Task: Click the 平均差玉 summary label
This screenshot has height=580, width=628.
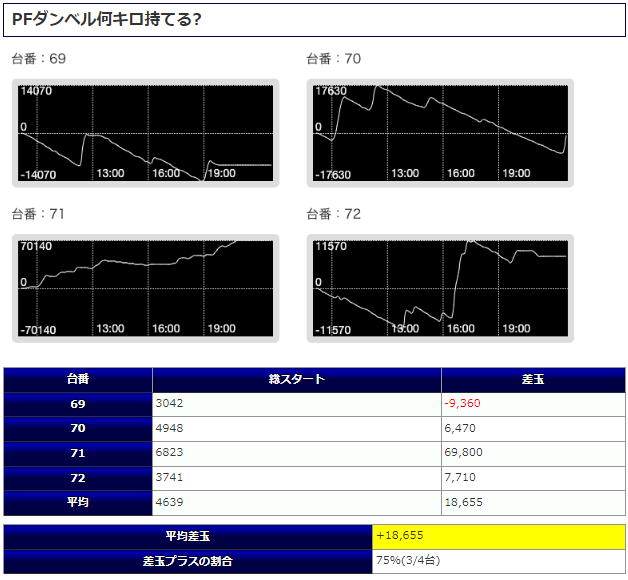Action: coord(188,537)
